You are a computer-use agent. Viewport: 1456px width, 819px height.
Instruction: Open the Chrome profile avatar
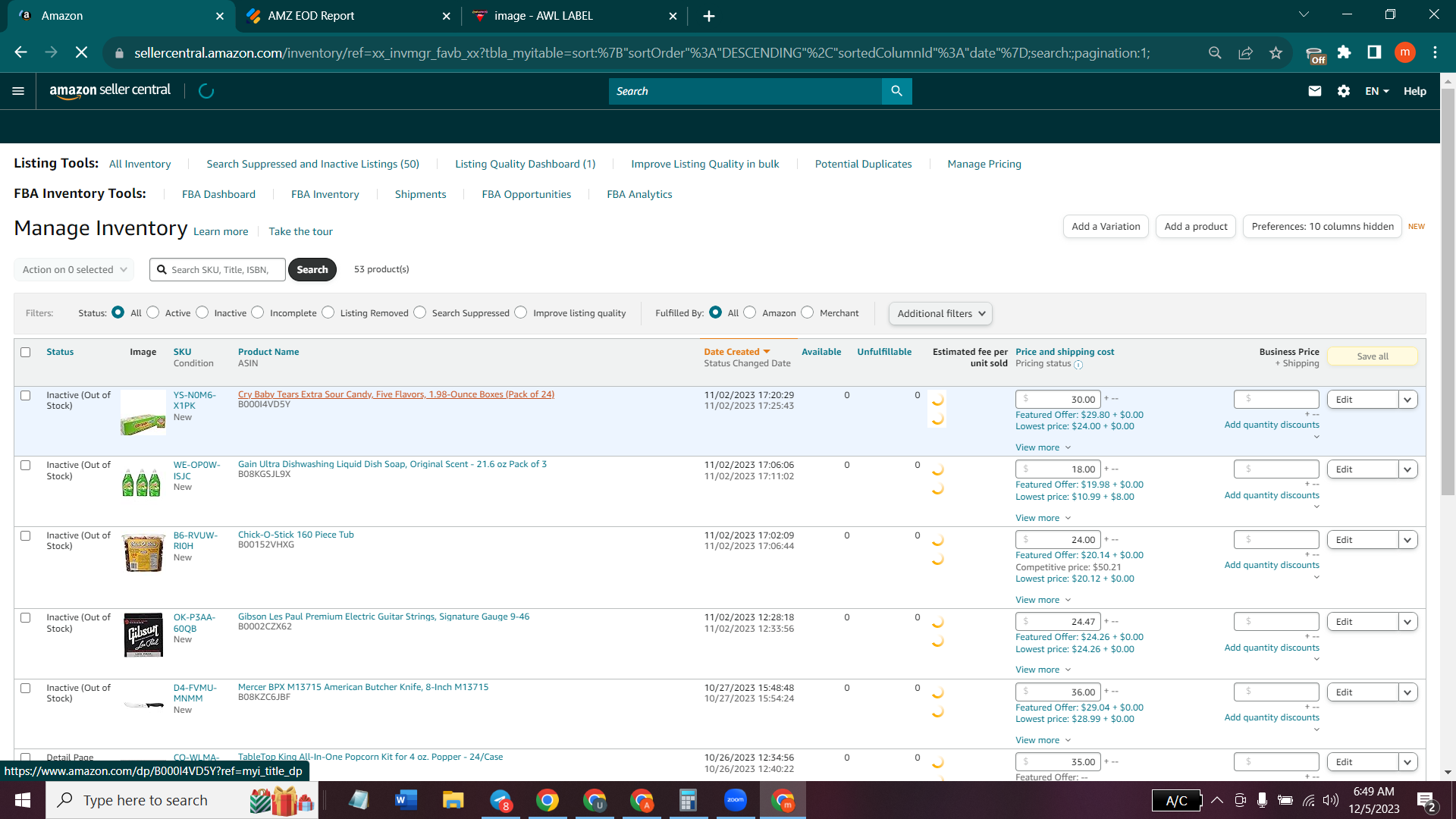pos(1405,52)
